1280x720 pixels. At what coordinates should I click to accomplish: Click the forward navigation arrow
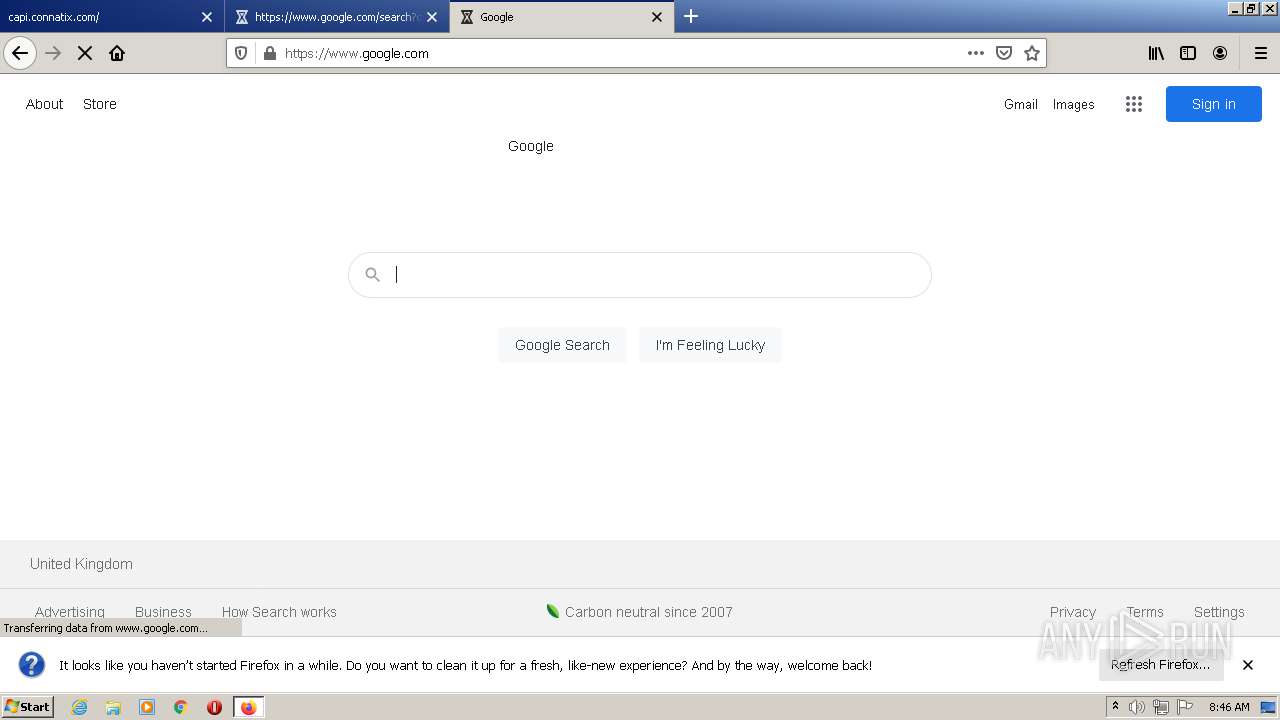[x=54, y=53]
